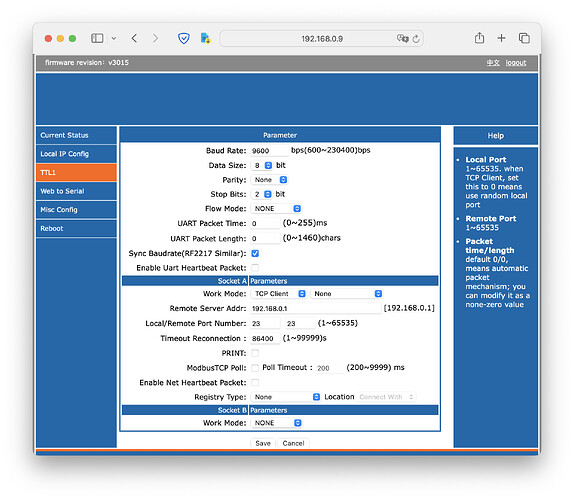
Task: Click the logout link
Action: [x=516, y=63]
